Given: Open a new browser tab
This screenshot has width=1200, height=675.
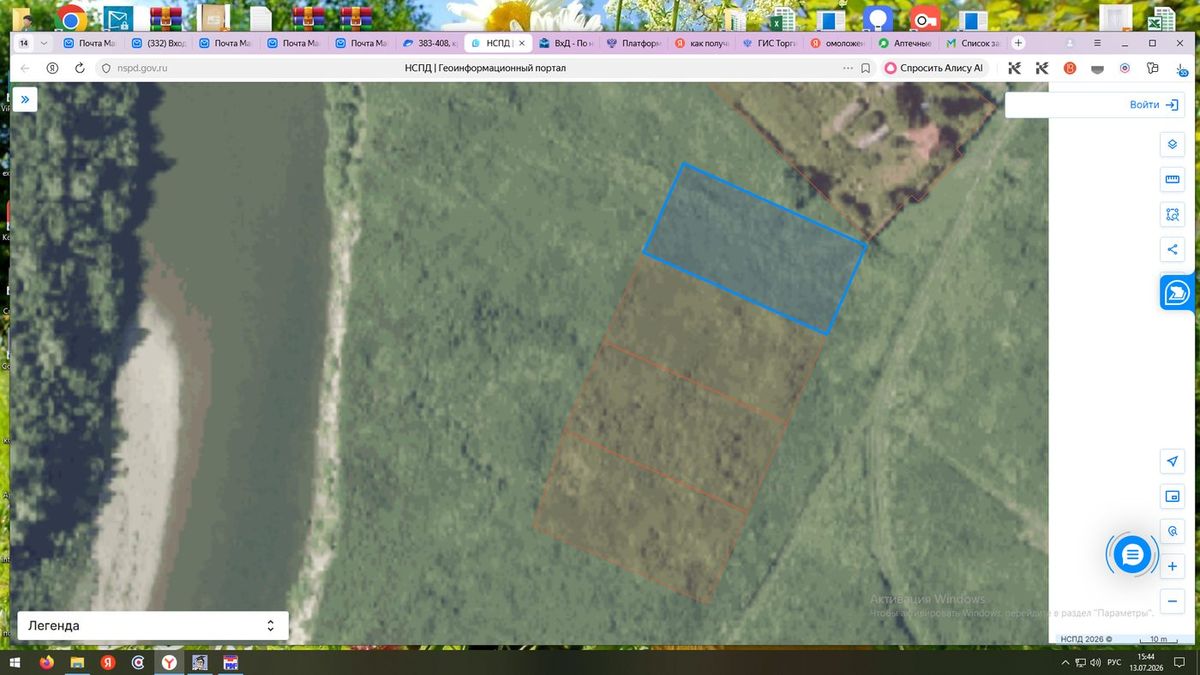Looking at the screenshot, I should [1018, 43].
